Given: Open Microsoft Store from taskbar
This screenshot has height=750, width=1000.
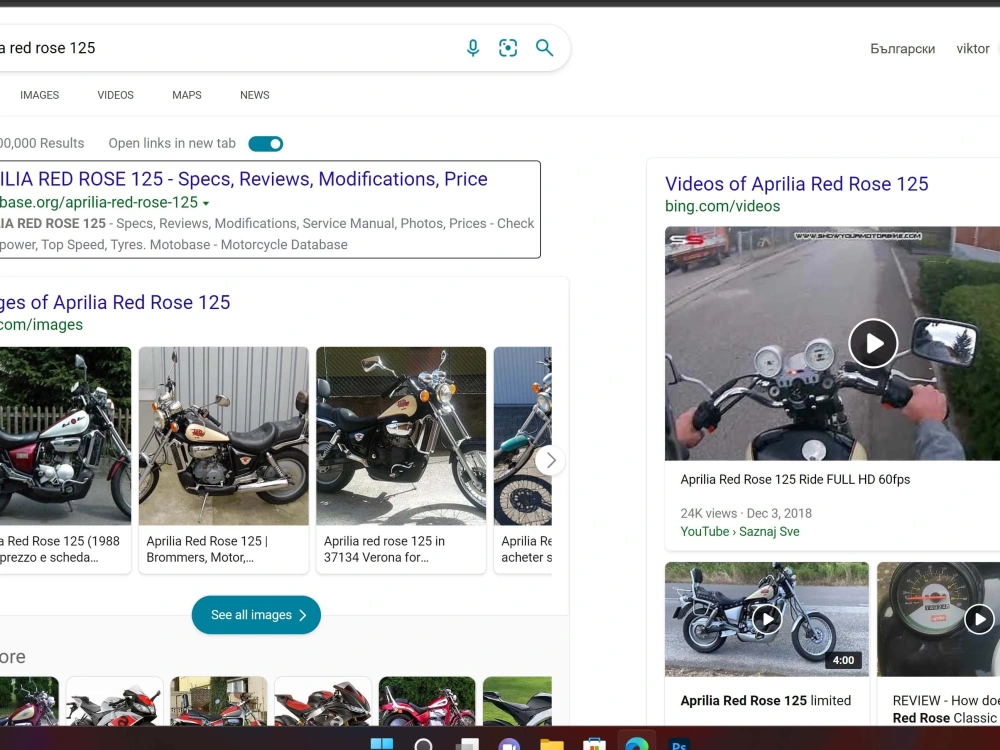Looking at the screenshot, I should tap(594, 744).
